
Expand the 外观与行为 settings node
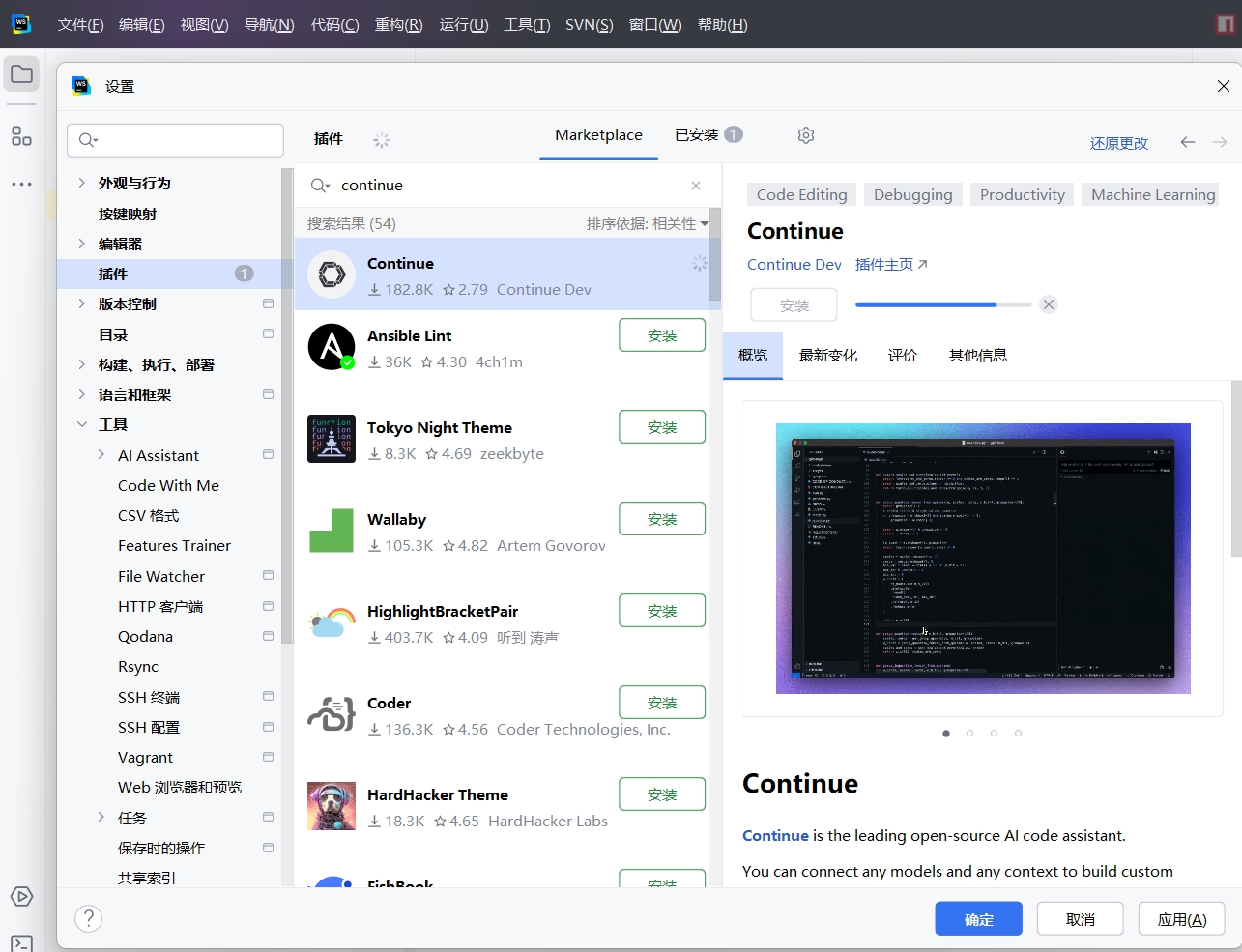point(82,183)
